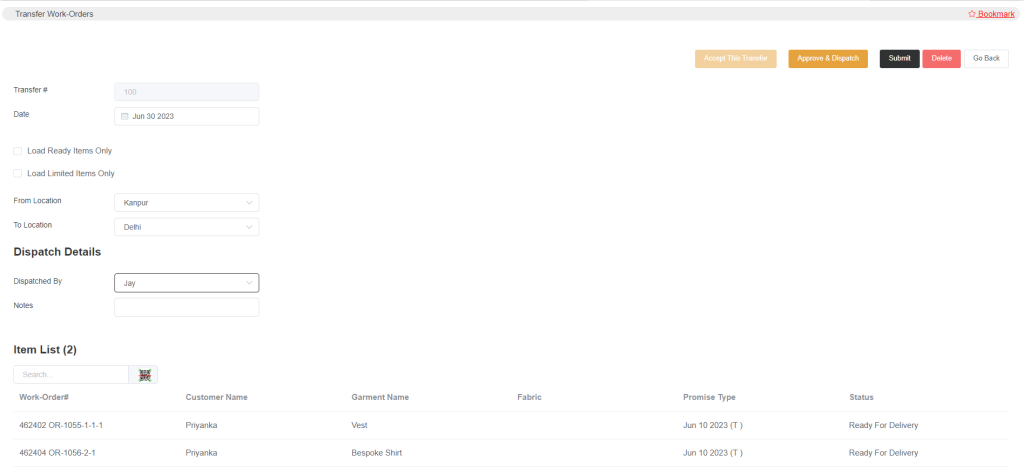Screen dimensions: 1024x468
Task: Click the Item List search box
Action: coord(71,375)
